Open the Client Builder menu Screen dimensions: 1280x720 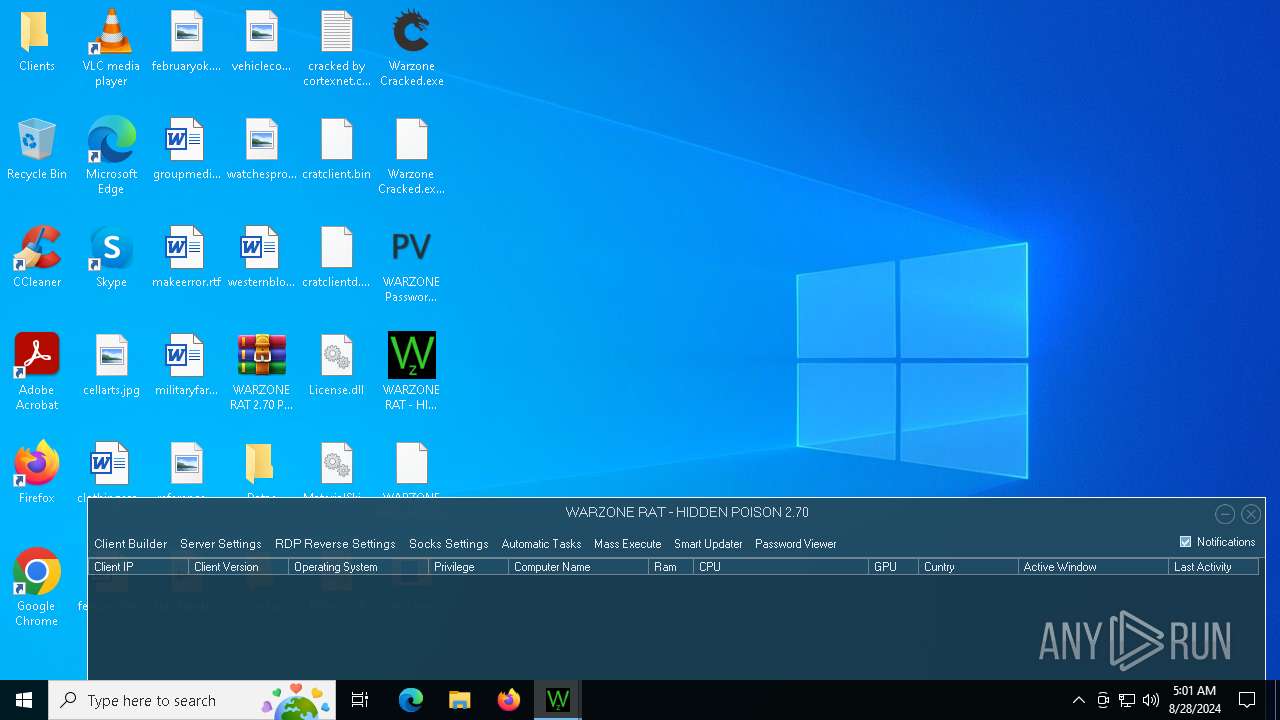tap(130, 544)
